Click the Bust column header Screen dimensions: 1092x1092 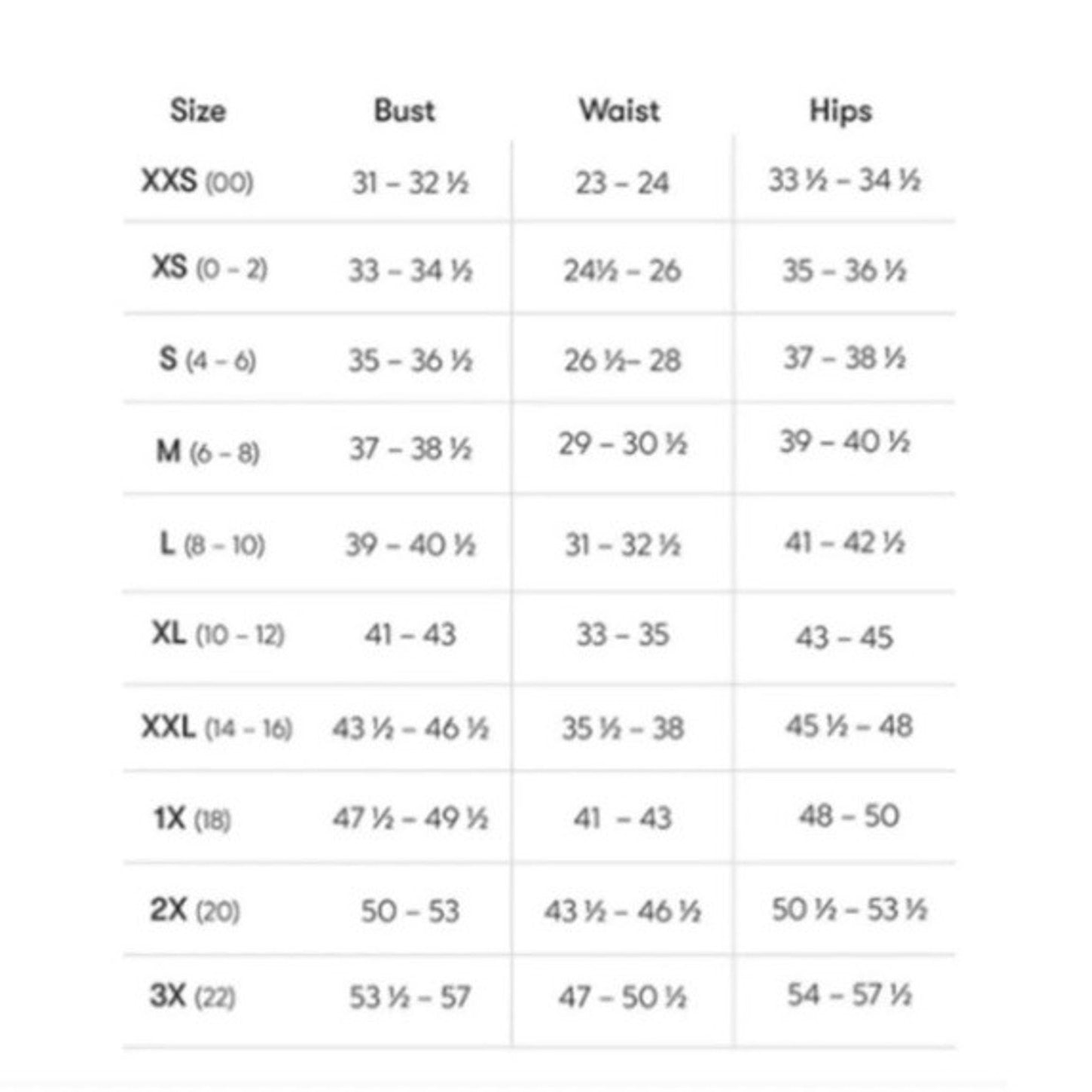tap(404, 111)
